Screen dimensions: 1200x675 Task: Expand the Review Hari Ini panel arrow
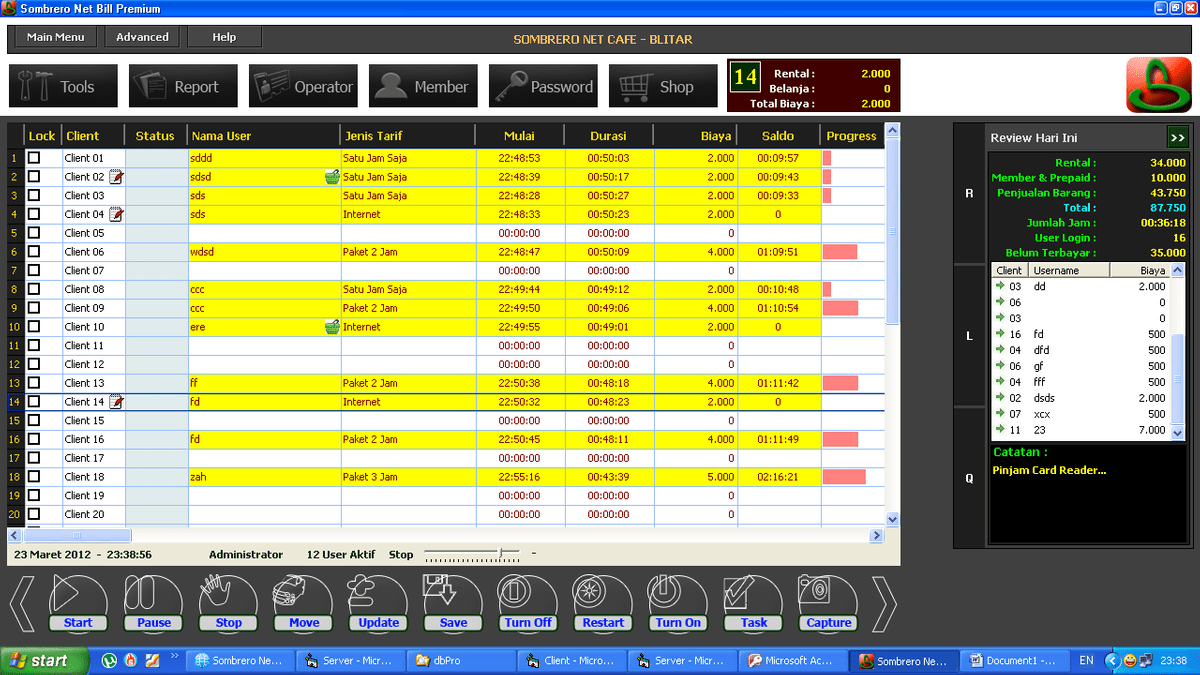point(1176,138)
